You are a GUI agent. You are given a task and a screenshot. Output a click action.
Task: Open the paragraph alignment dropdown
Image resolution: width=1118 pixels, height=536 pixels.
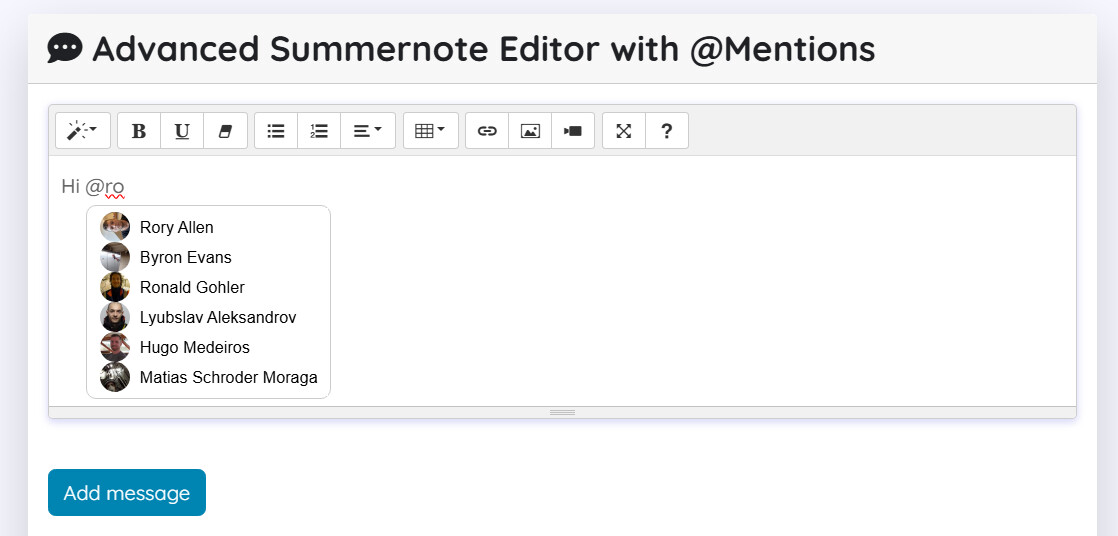pos(368,130)
